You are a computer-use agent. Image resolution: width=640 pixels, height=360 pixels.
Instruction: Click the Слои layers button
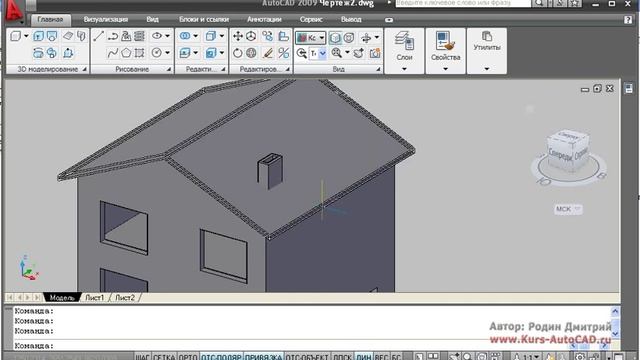[x=404, y=46]
